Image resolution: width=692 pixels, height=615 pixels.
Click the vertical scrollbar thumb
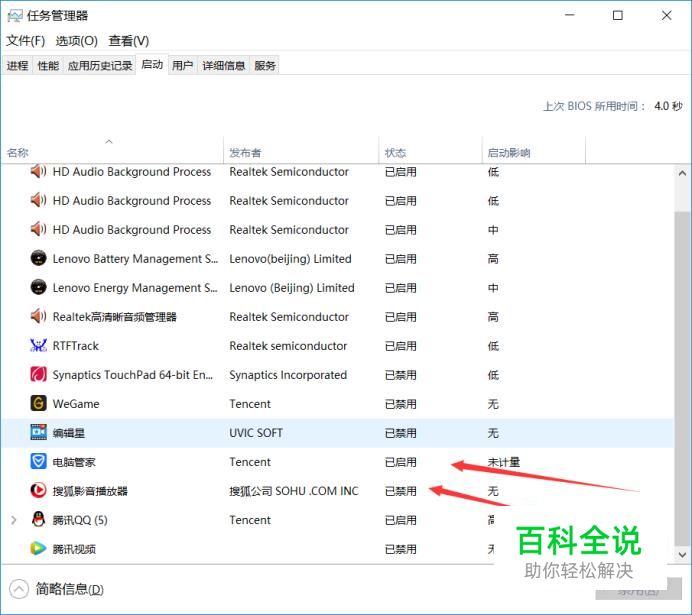tap(682, 379)
